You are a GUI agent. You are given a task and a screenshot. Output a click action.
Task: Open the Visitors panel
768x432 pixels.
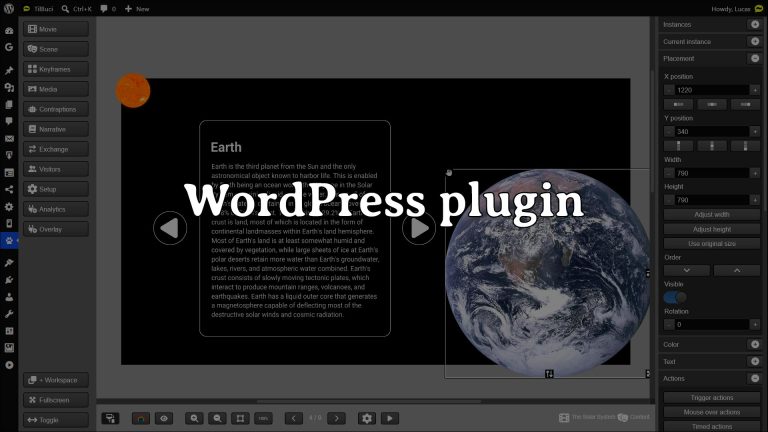coord(55,169)
